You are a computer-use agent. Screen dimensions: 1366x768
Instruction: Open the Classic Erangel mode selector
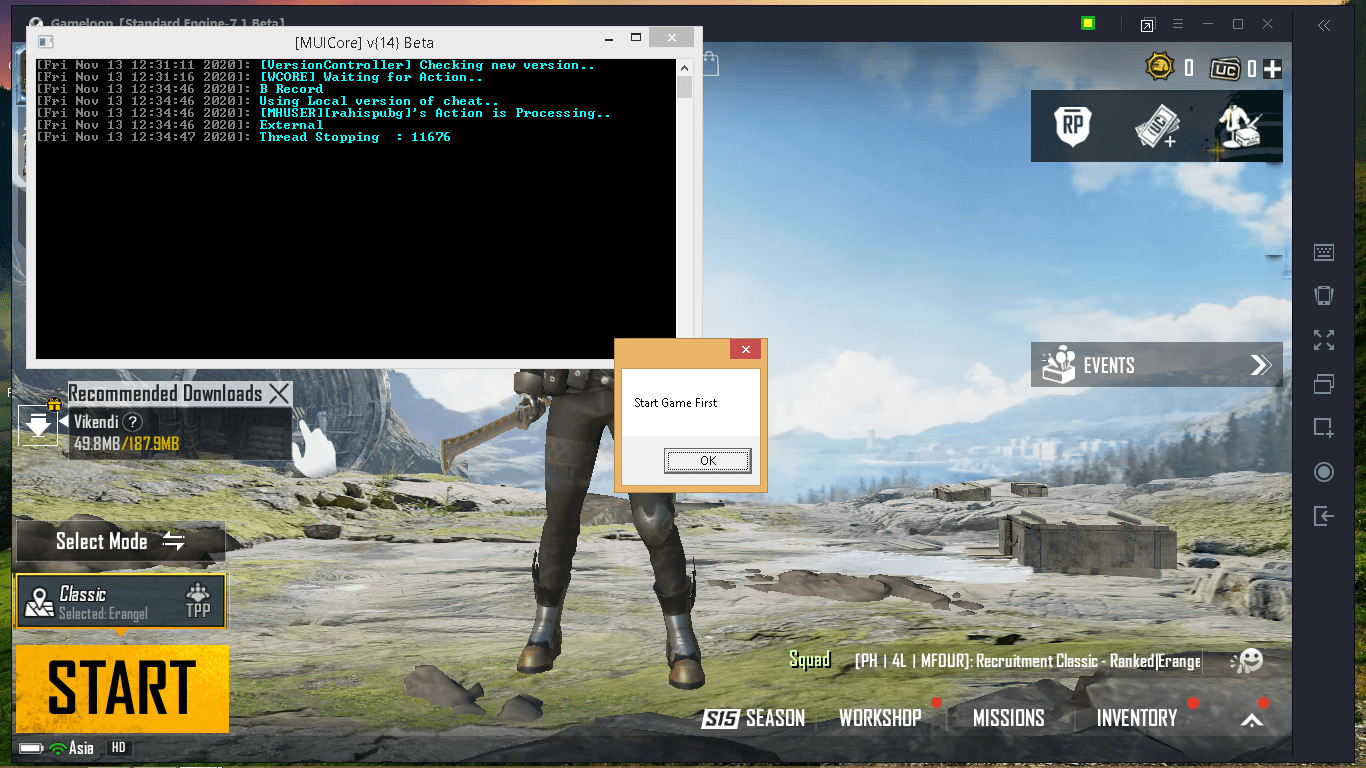tap(120, 602)
